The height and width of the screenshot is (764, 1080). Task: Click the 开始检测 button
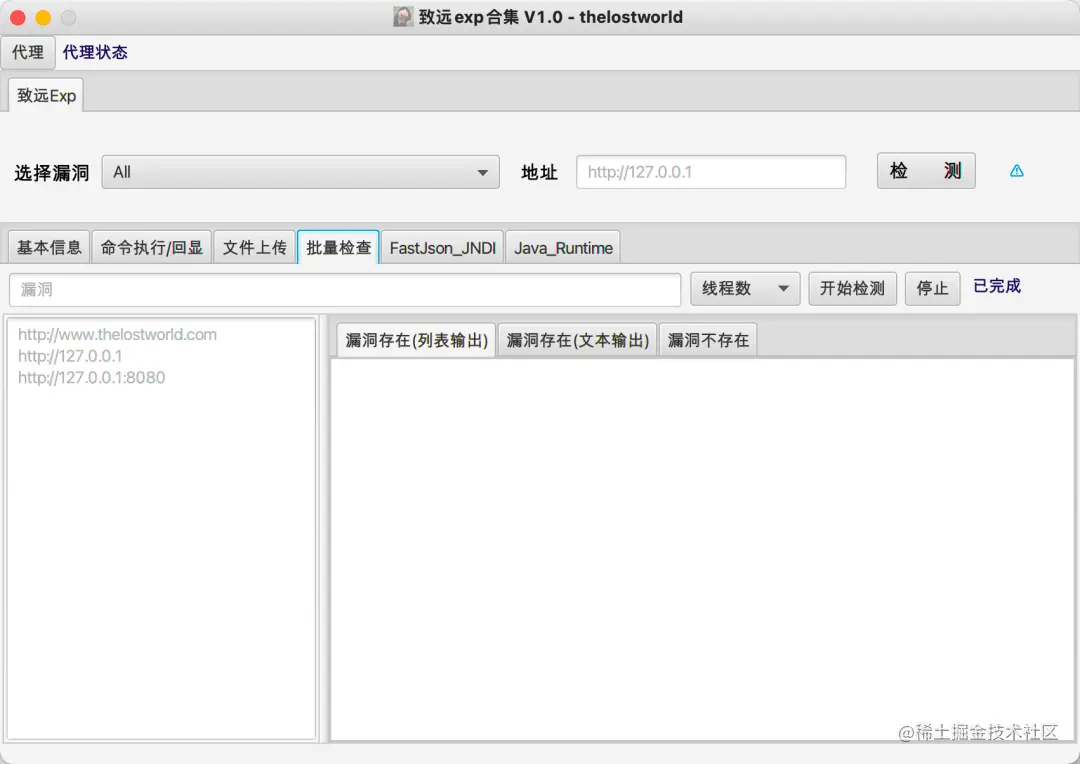point(852,289)
